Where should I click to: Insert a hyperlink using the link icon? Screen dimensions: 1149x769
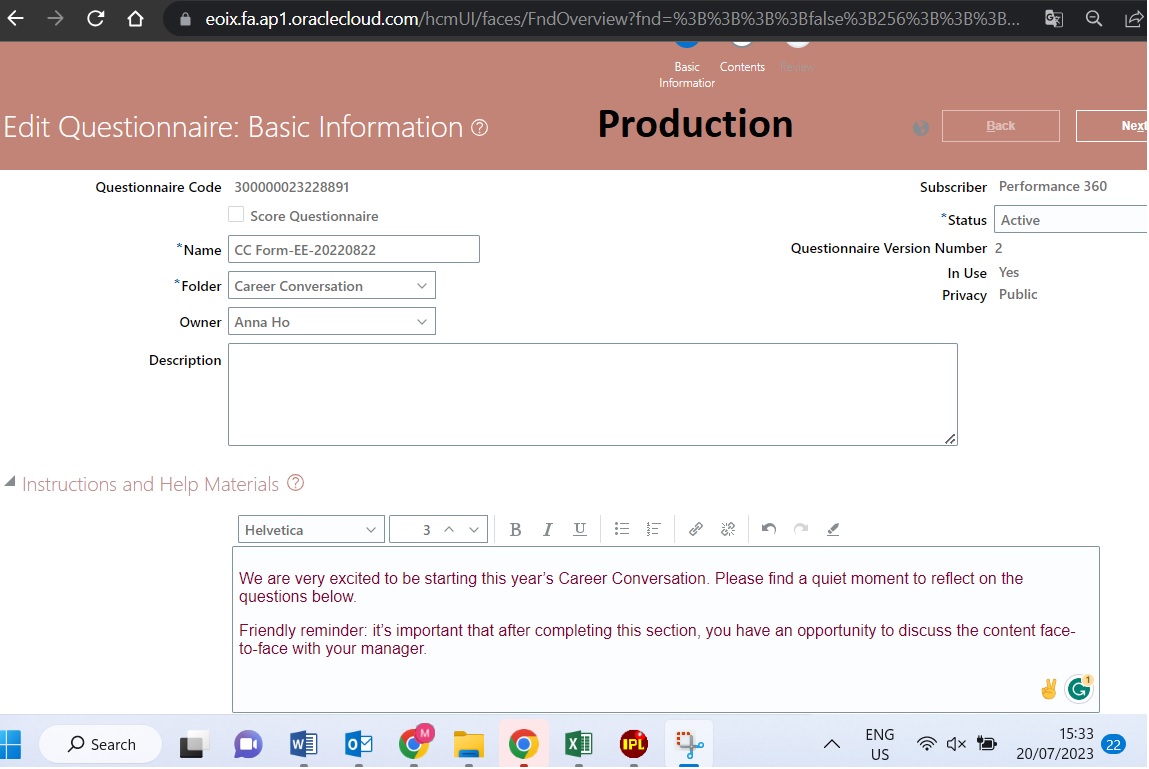(x=696, y=529)
